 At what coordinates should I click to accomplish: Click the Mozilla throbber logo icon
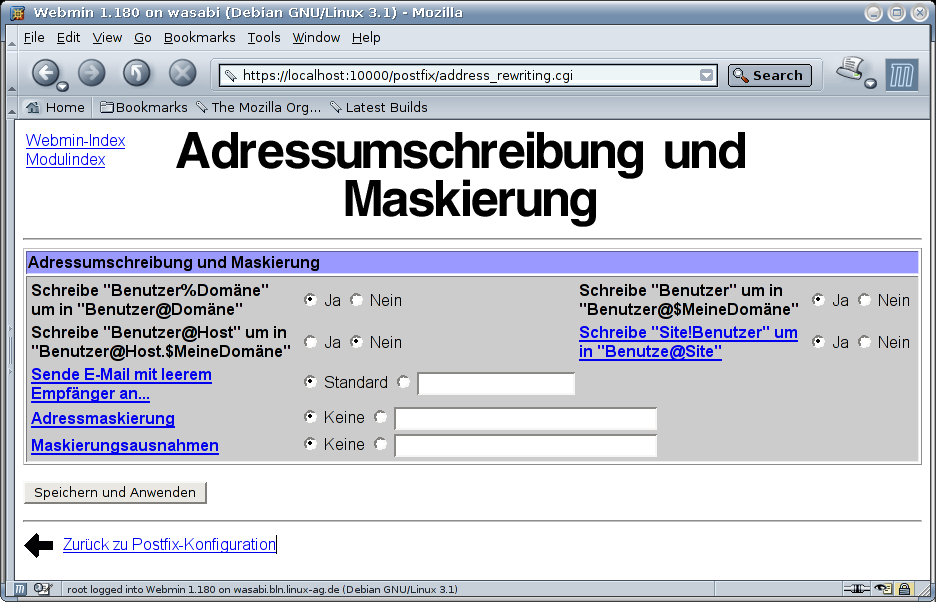[901, 75]
